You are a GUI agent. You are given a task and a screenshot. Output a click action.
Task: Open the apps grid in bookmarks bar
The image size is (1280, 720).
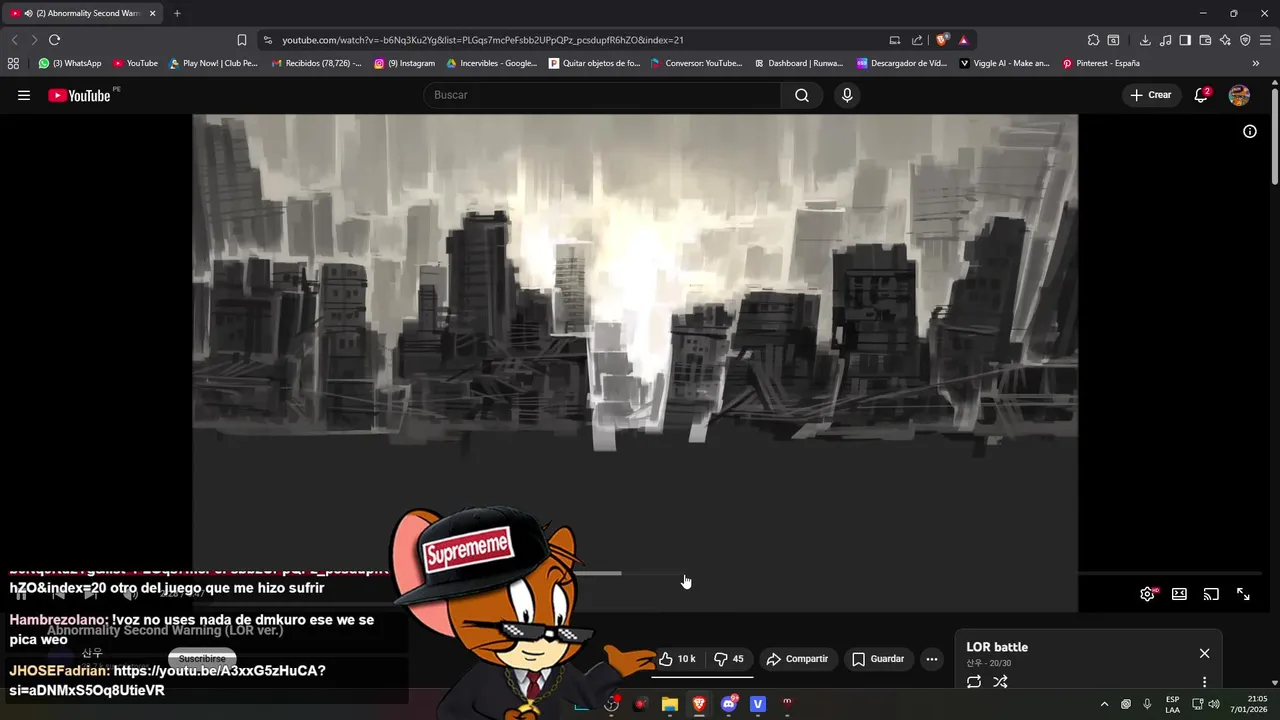[x=13, y=63]
